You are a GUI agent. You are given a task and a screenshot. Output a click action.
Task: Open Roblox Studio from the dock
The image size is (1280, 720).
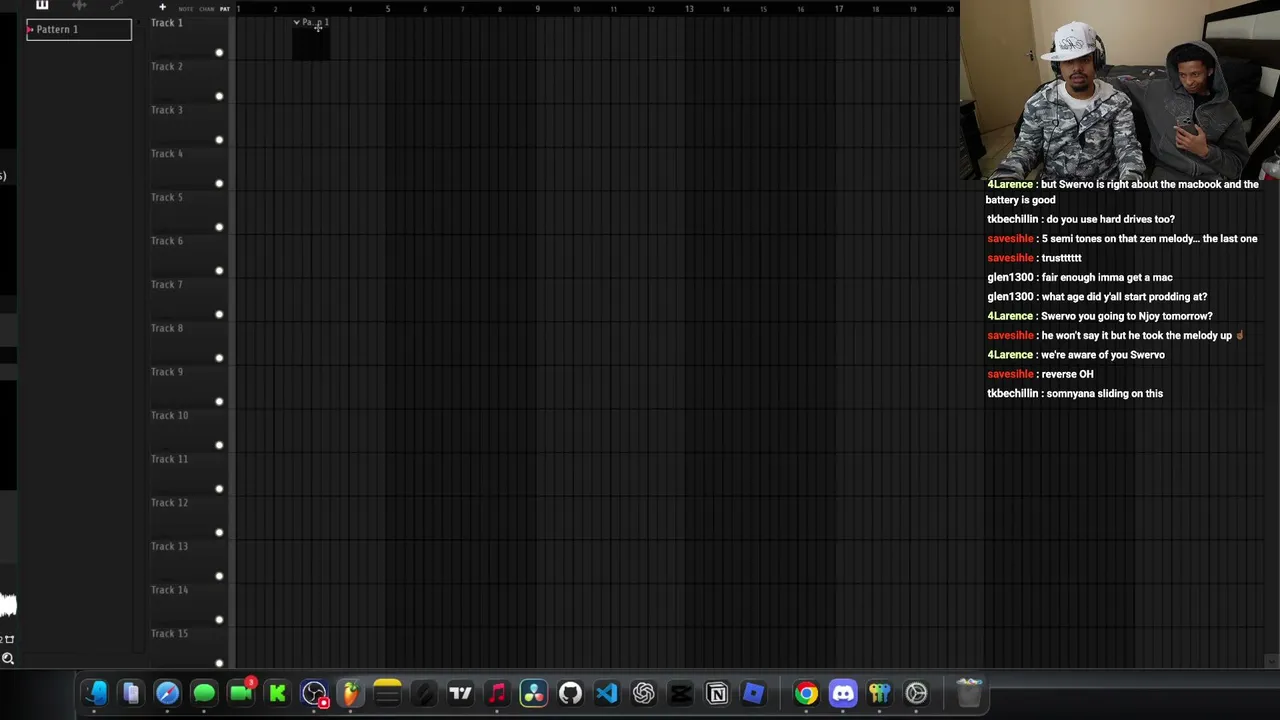[x=753, y=693]
